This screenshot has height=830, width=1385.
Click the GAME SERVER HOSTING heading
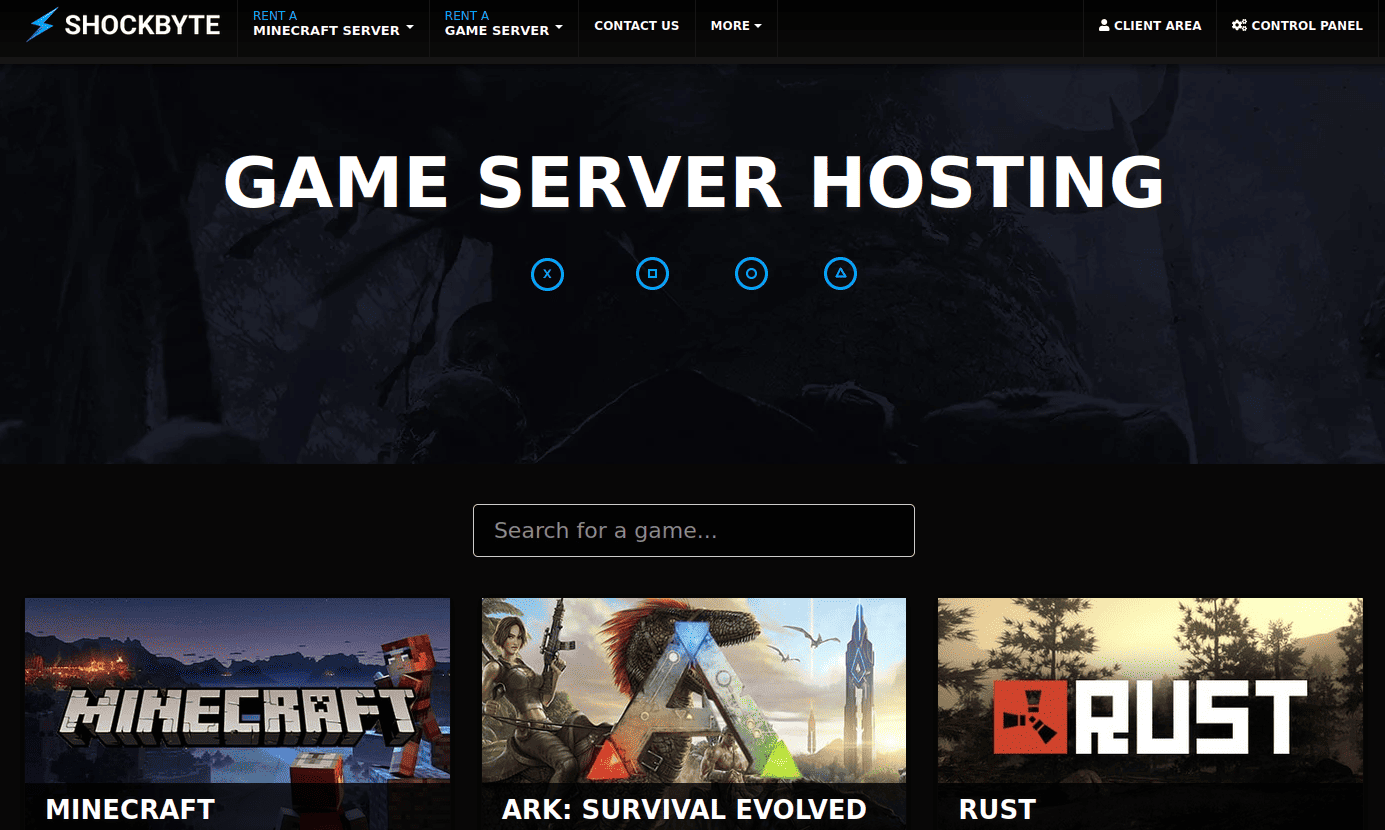693,182
